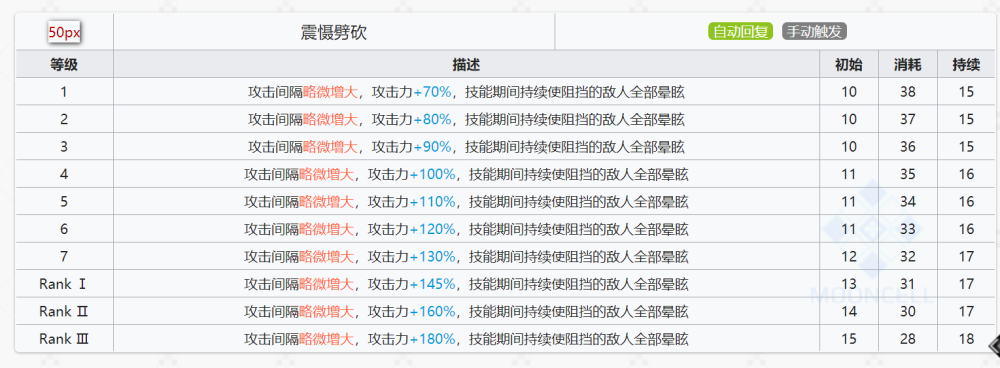Click initial value 13 in Rank Ⅰ row
Image resolution: width=1000 pixels, height=368 pixels.
point(849,284)
